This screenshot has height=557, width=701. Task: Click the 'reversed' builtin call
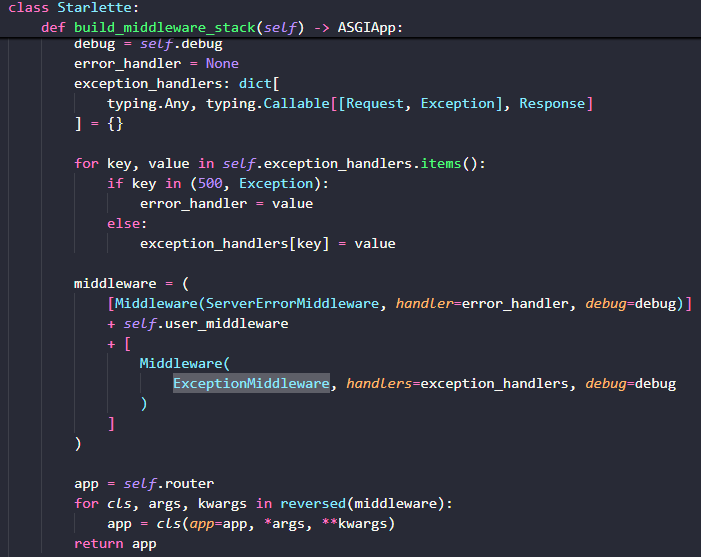(x=313, y=504)
